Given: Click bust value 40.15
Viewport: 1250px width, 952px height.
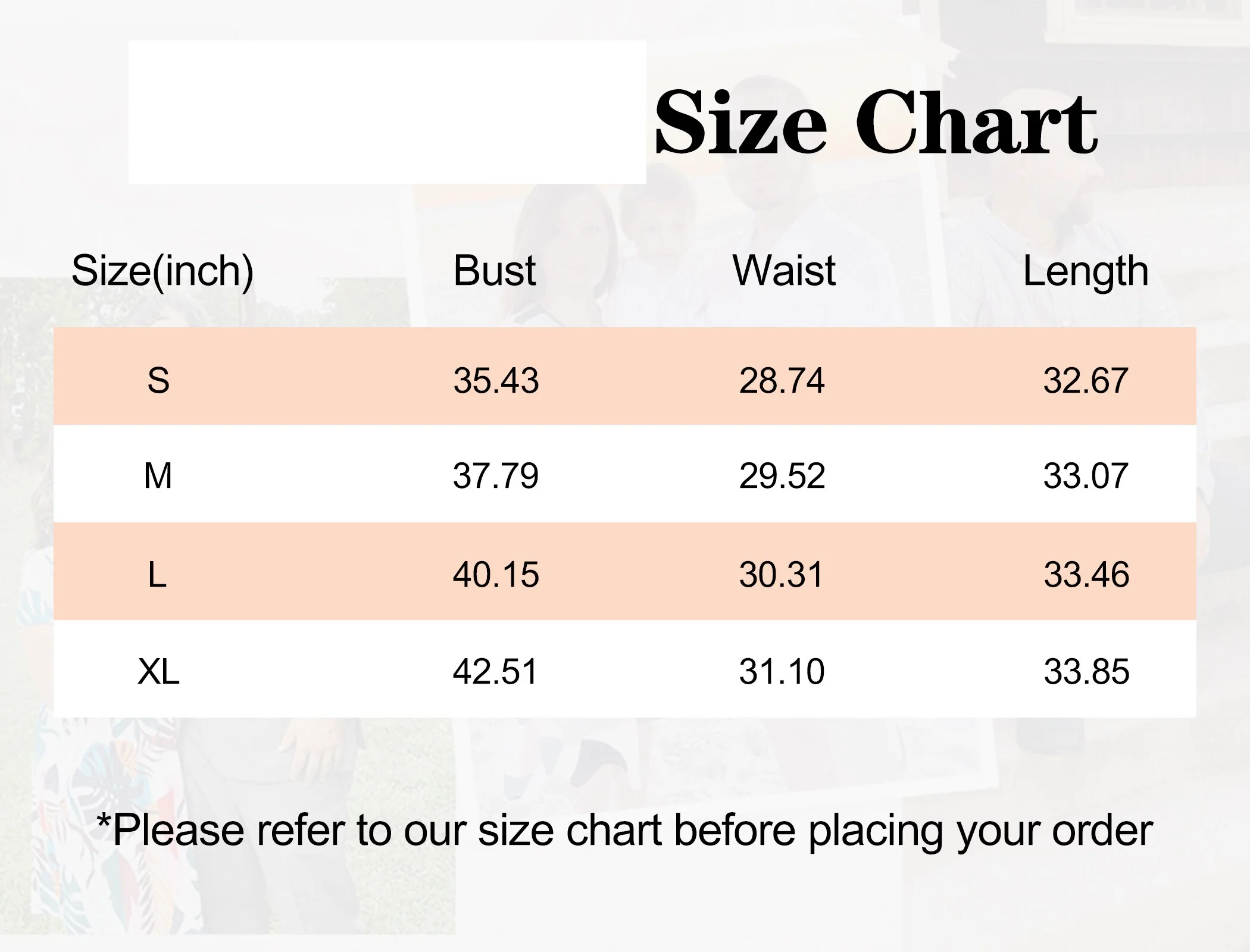Looking at the screenshot, I should (496, 575).
